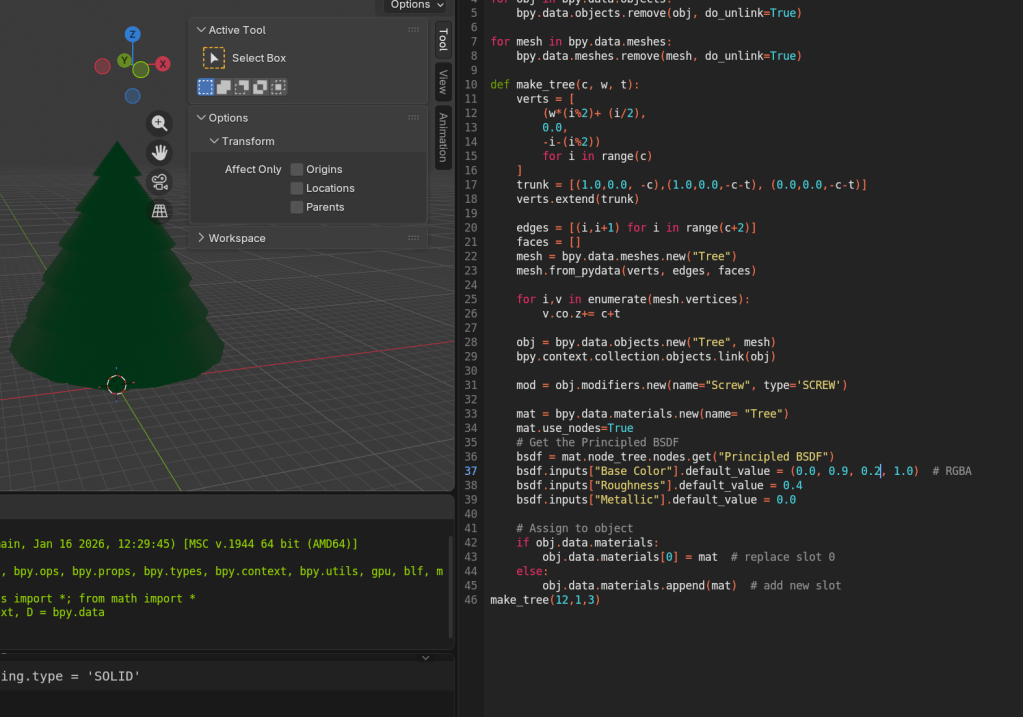Click the hand pan view icon
Screen dimensions: 1023x717
click(x=159, y=152)
